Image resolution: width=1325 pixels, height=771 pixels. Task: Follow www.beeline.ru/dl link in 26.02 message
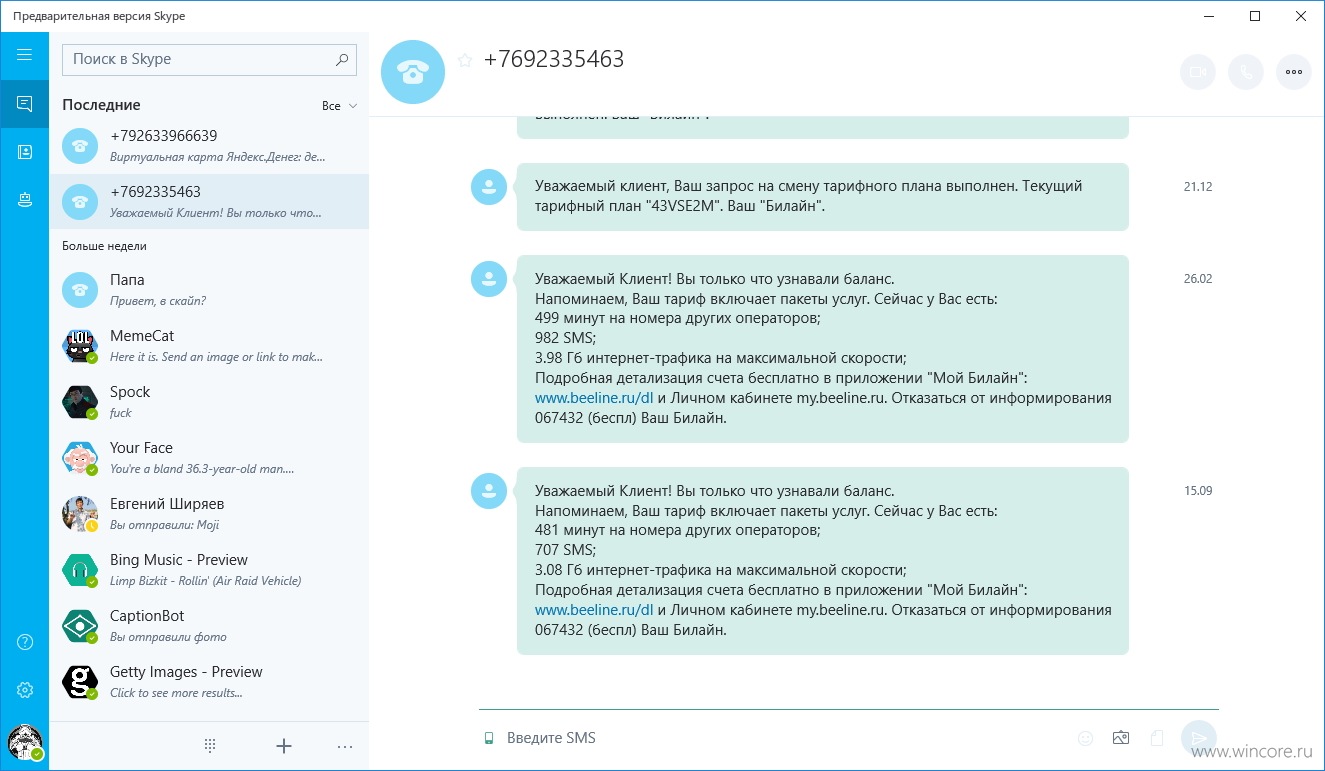(594, 398)
